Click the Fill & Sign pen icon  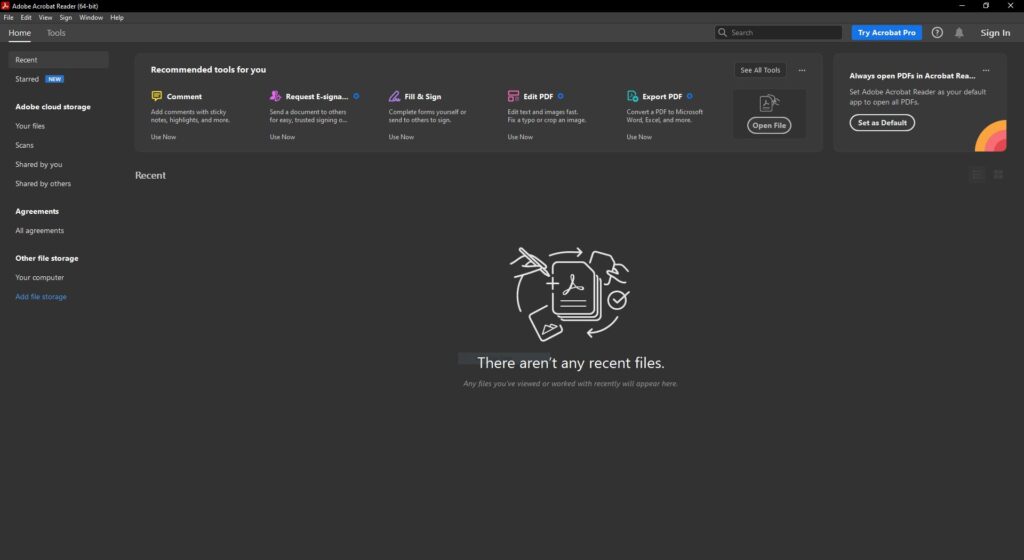(x=394, y=96)
